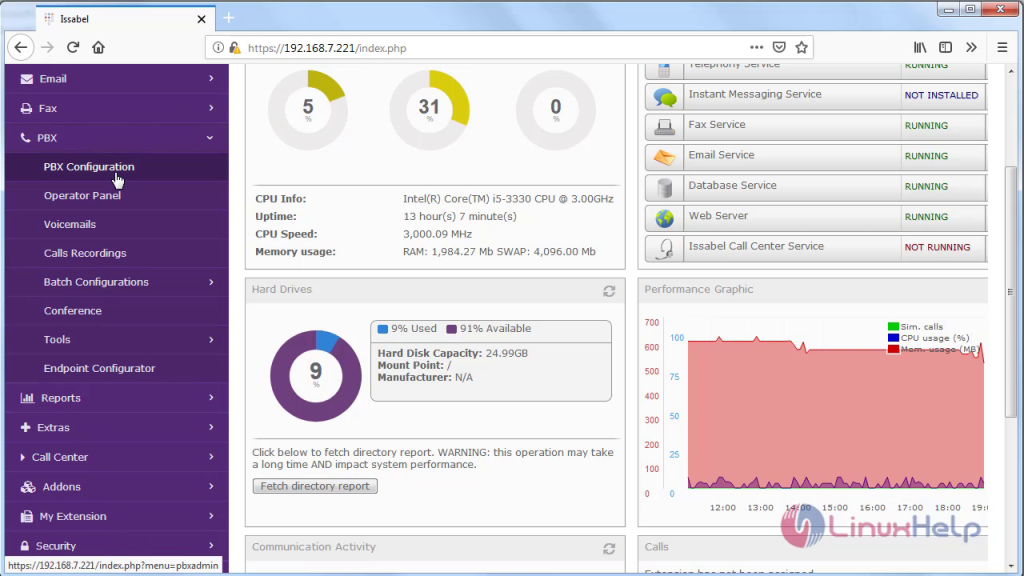Click RUNNING status for Email Service
Image resolution: width=1024 pixels, height=576 pixels.
click(x=926, y=156)
